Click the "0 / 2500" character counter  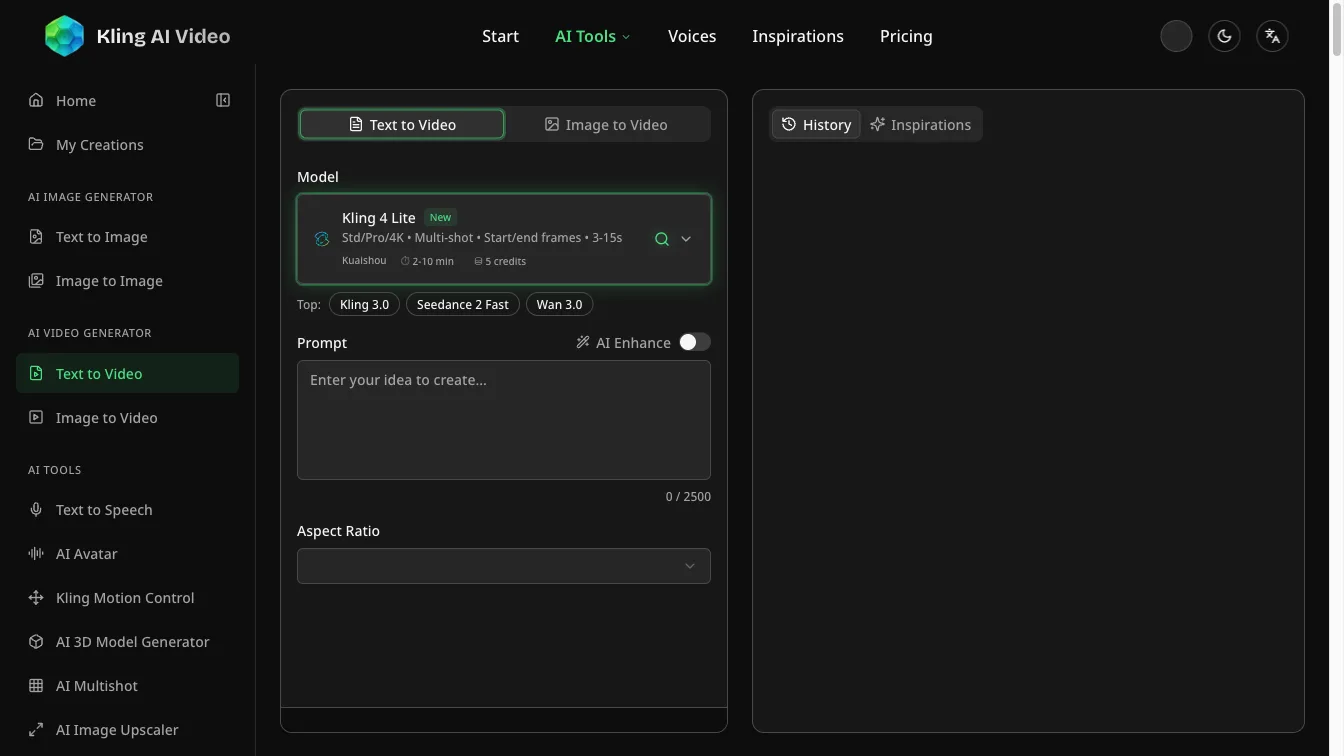688,496
